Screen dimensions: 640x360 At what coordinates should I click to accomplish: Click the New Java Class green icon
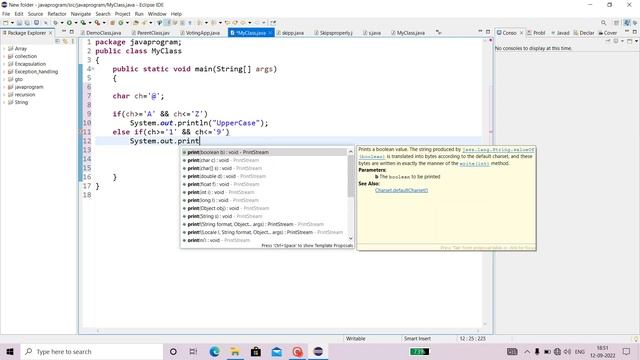(121, 23)
